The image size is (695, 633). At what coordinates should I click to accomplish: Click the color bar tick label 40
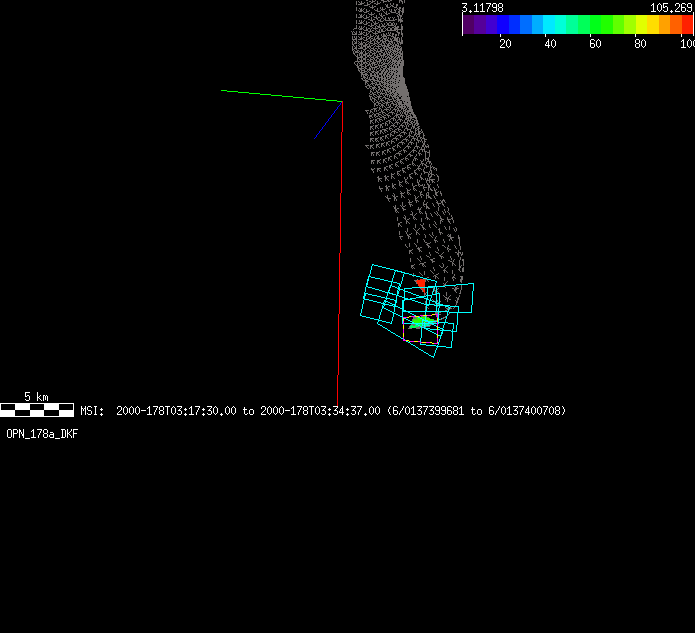(x=550, y=43)
